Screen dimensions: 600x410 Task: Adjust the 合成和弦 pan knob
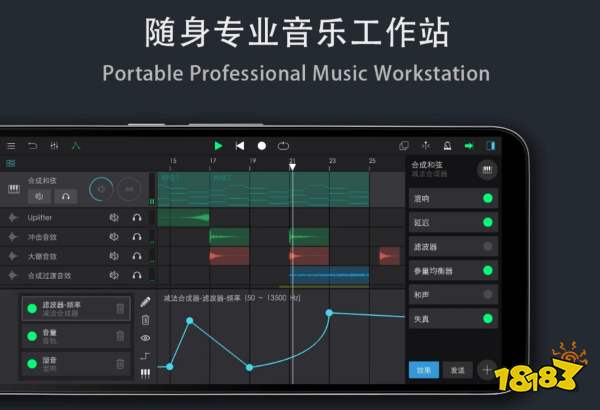coord(129,189)
